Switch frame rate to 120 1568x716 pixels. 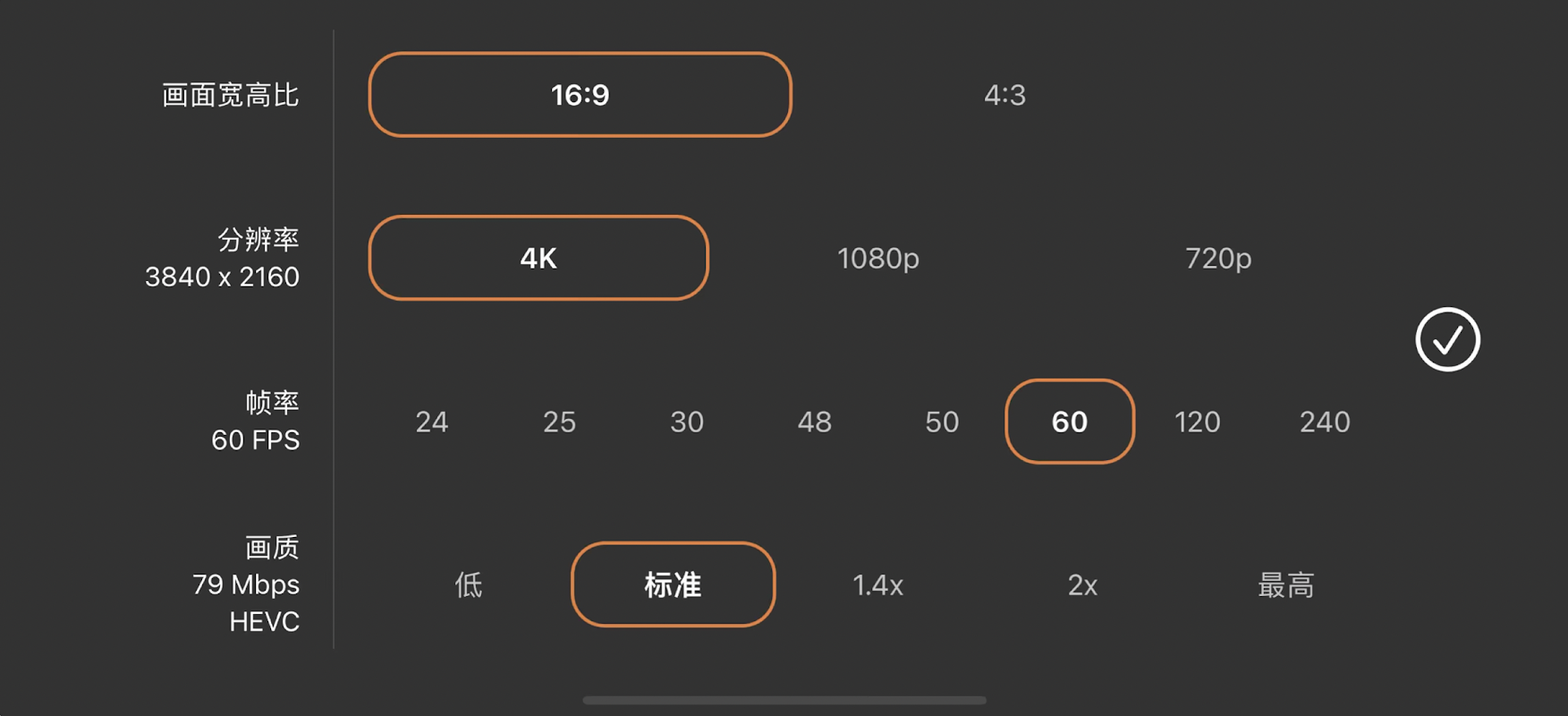(x=1197, y=422)
